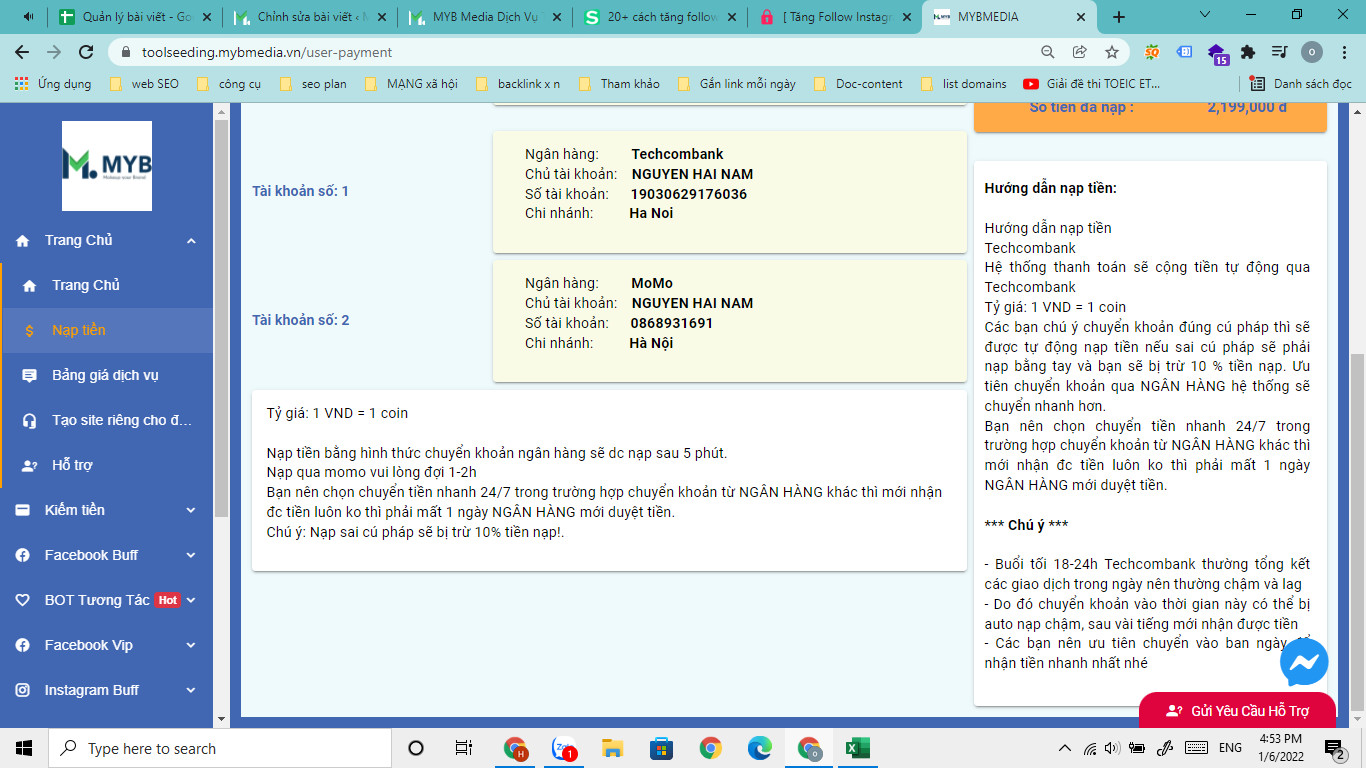The height and width of the screenshot is (768, 1366).
Task: Open Giải đề thi TOEIC bookmark
Action: 1092,84
